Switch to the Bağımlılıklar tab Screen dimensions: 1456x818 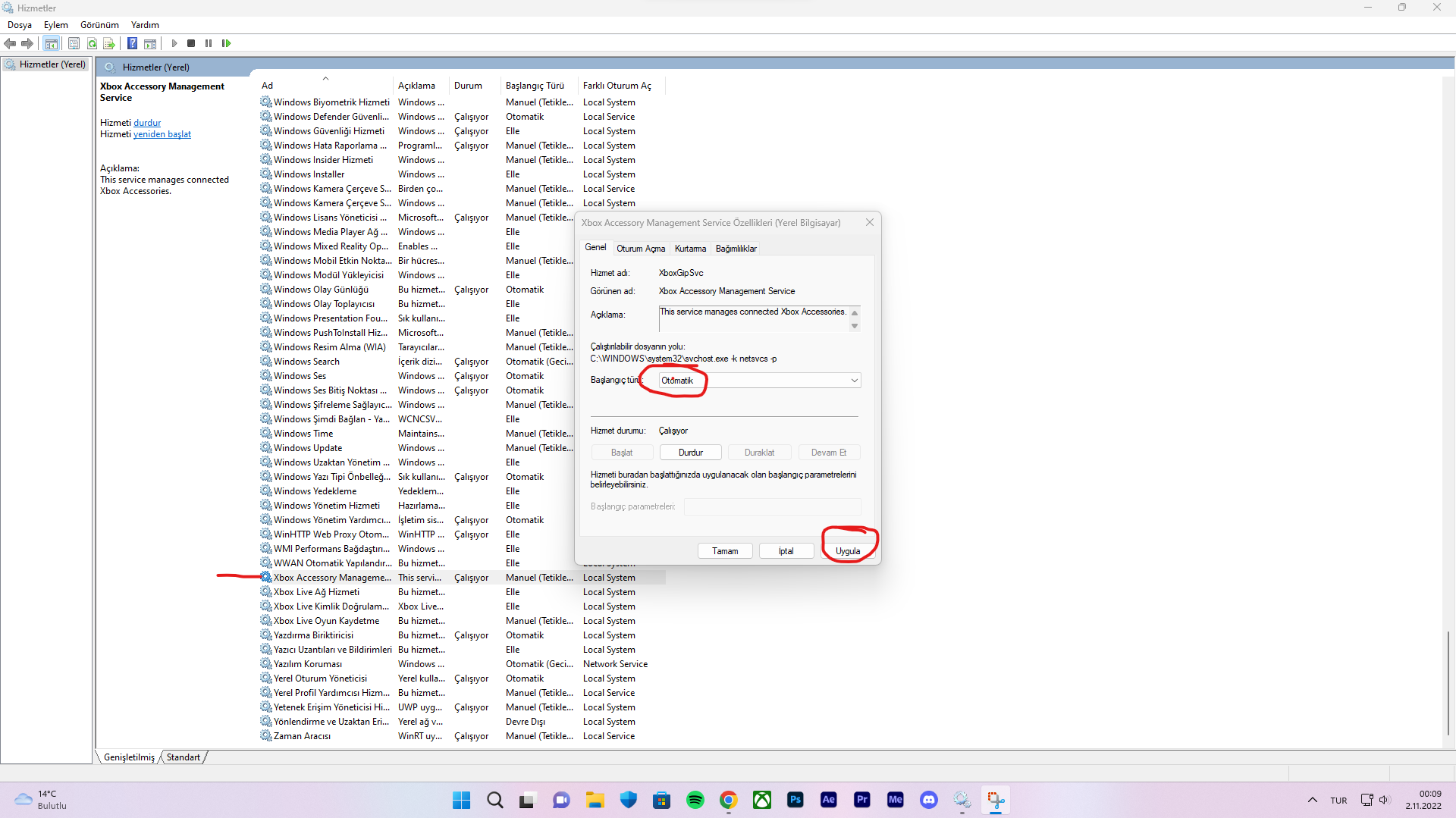tap(736, 249)
